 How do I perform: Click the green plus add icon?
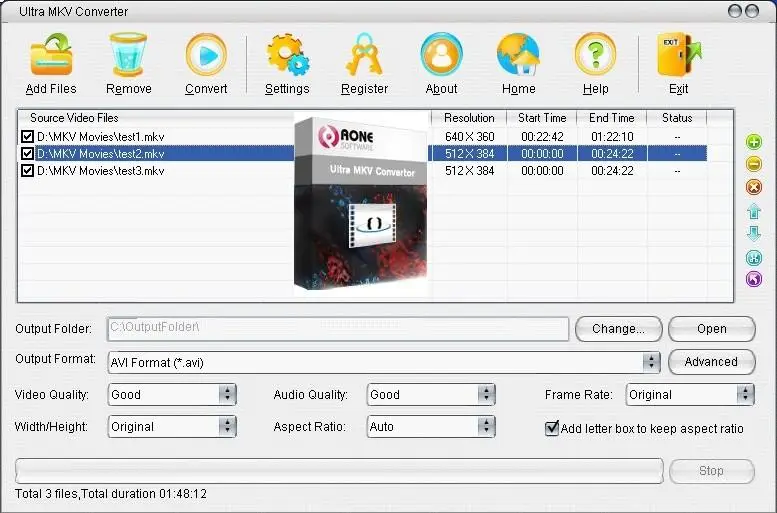click(754, 142)
